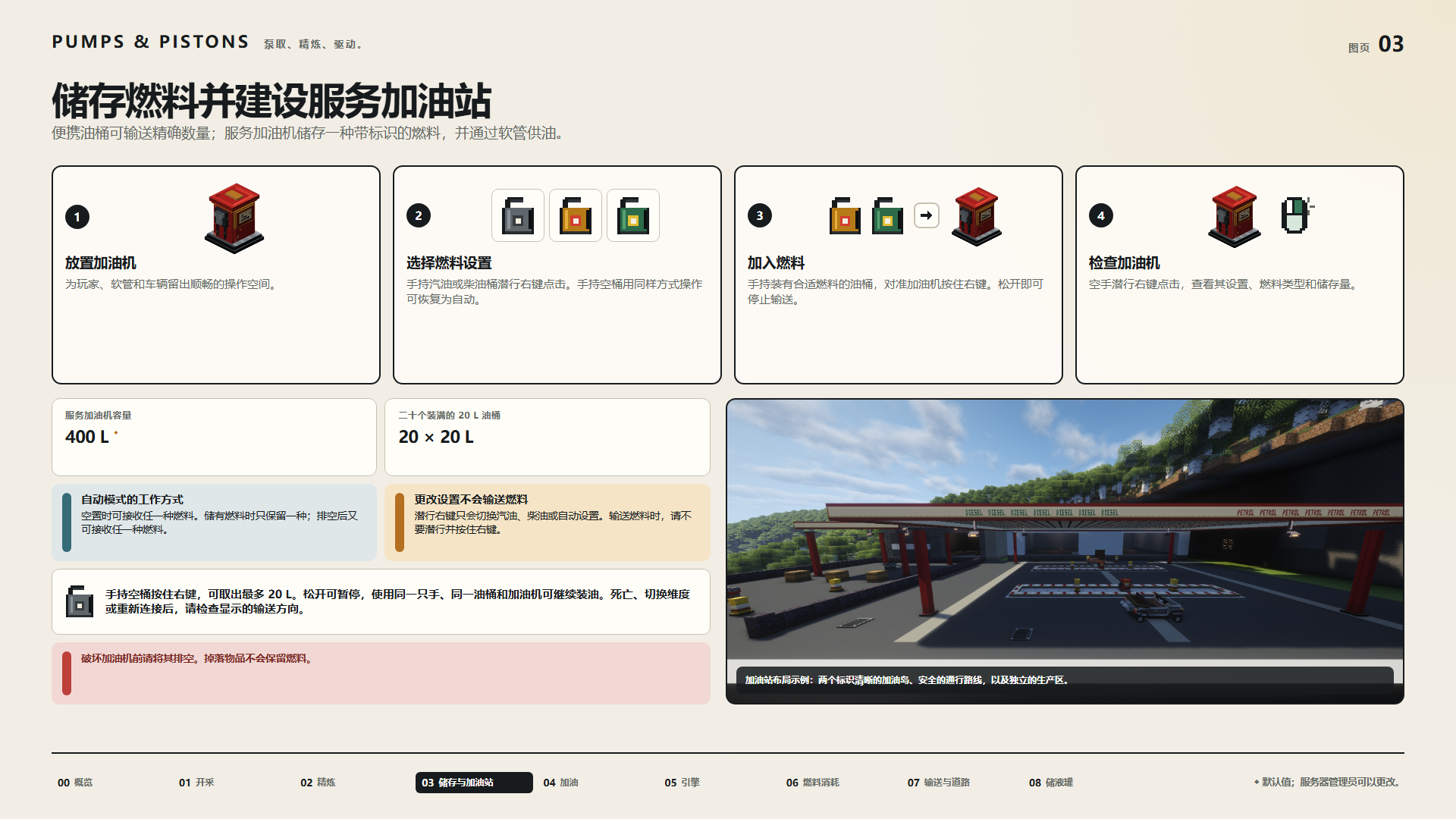
Task: Switch to the 07 输送与道路 tab
Action: [938, 783]
